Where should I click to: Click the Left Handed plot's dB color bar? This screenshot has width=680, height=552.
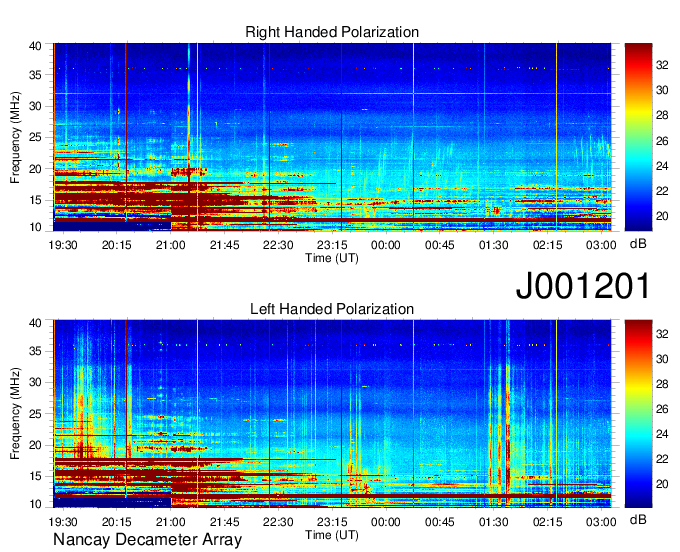[x=638, y=414]
